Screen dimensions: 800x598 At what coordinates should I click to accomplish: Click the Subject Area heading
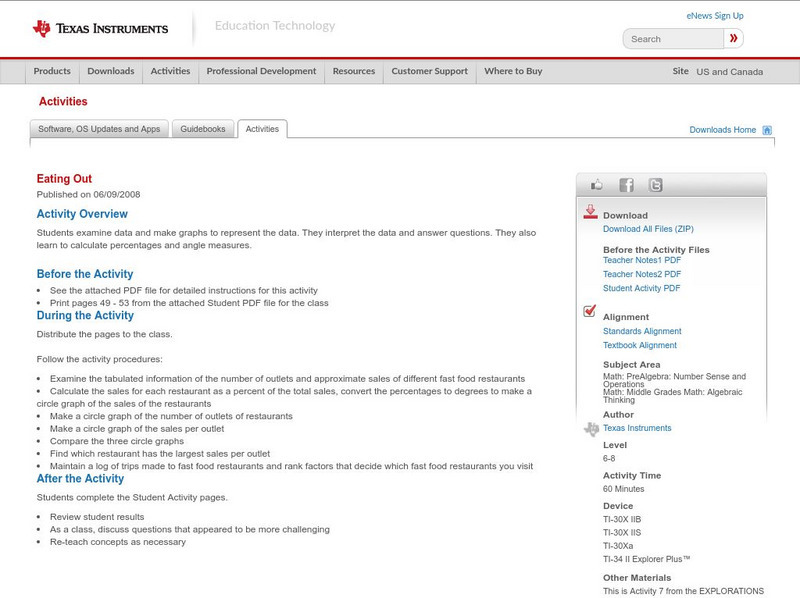632,365
